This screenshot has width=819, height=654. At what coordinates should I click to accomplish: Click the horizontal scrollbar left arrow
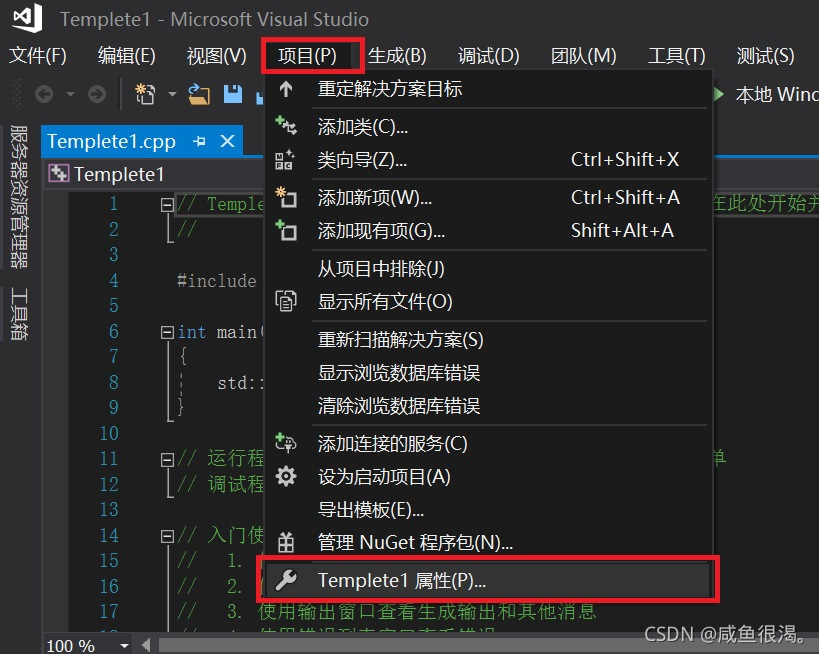pos(146,646)
